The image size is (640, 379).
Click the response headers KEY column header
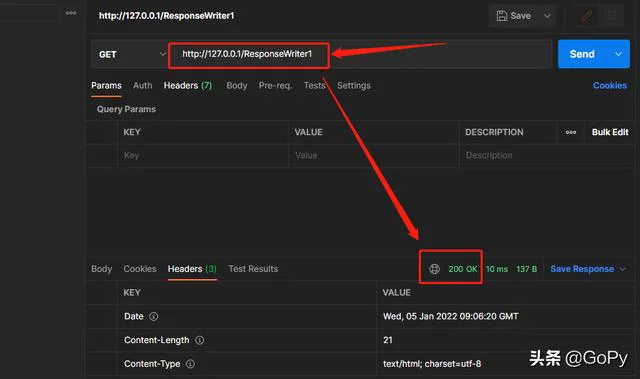[x=132, y=293]
